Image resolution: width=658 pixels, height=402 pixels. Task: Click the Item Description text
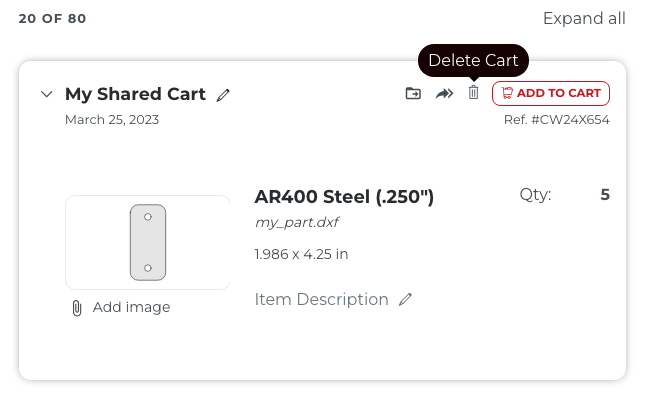coord(321,299)
